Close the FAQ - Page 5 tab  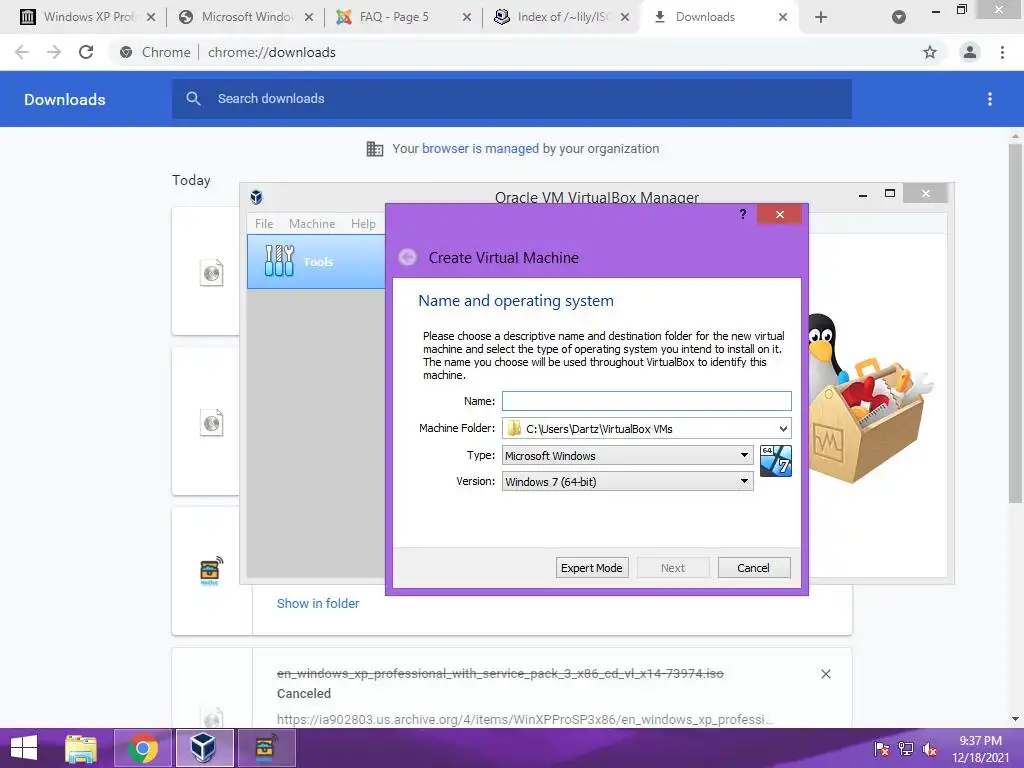(x=467, y=17)
